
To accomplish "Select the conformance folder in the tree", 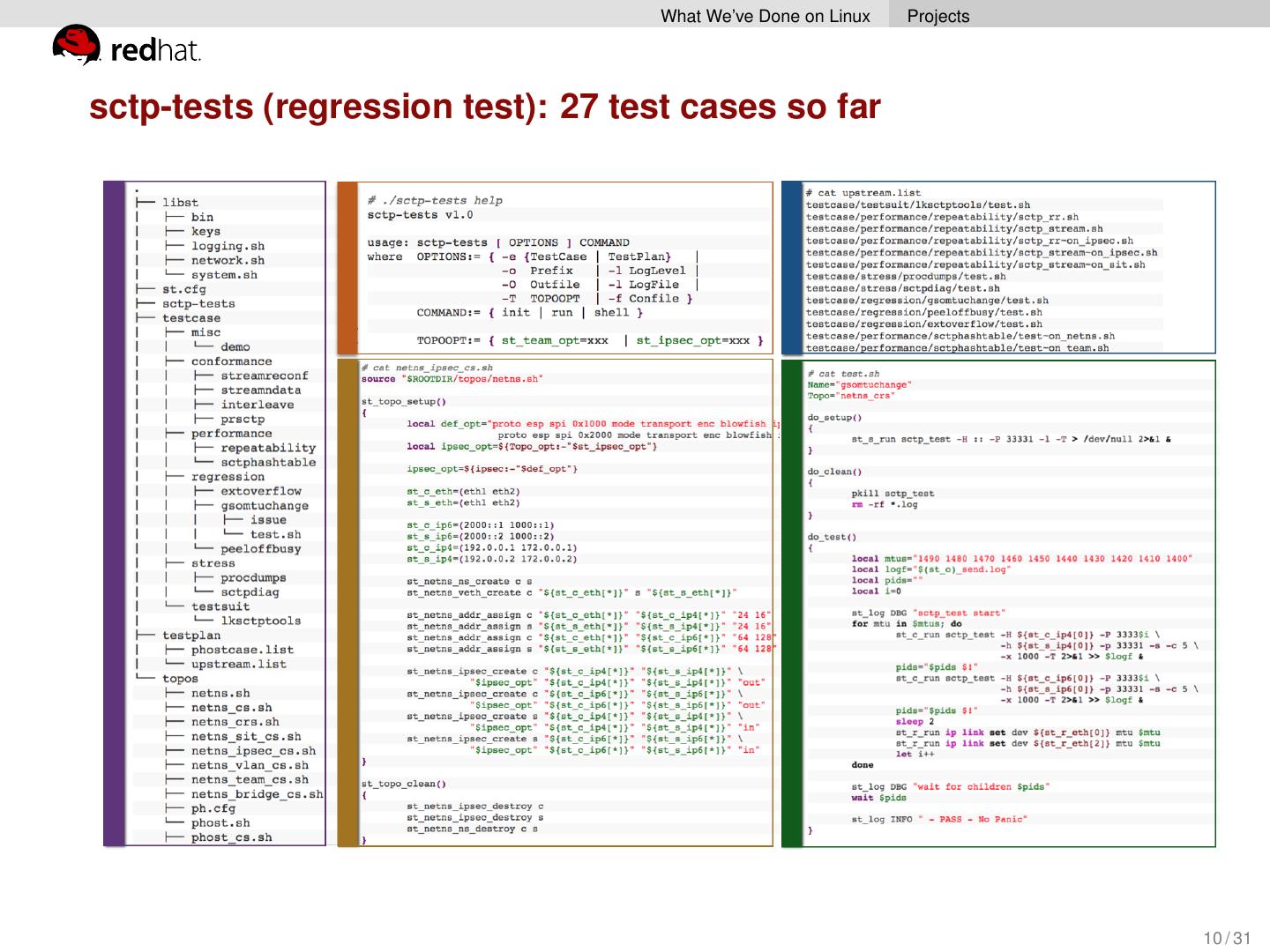I will (231, 361).
